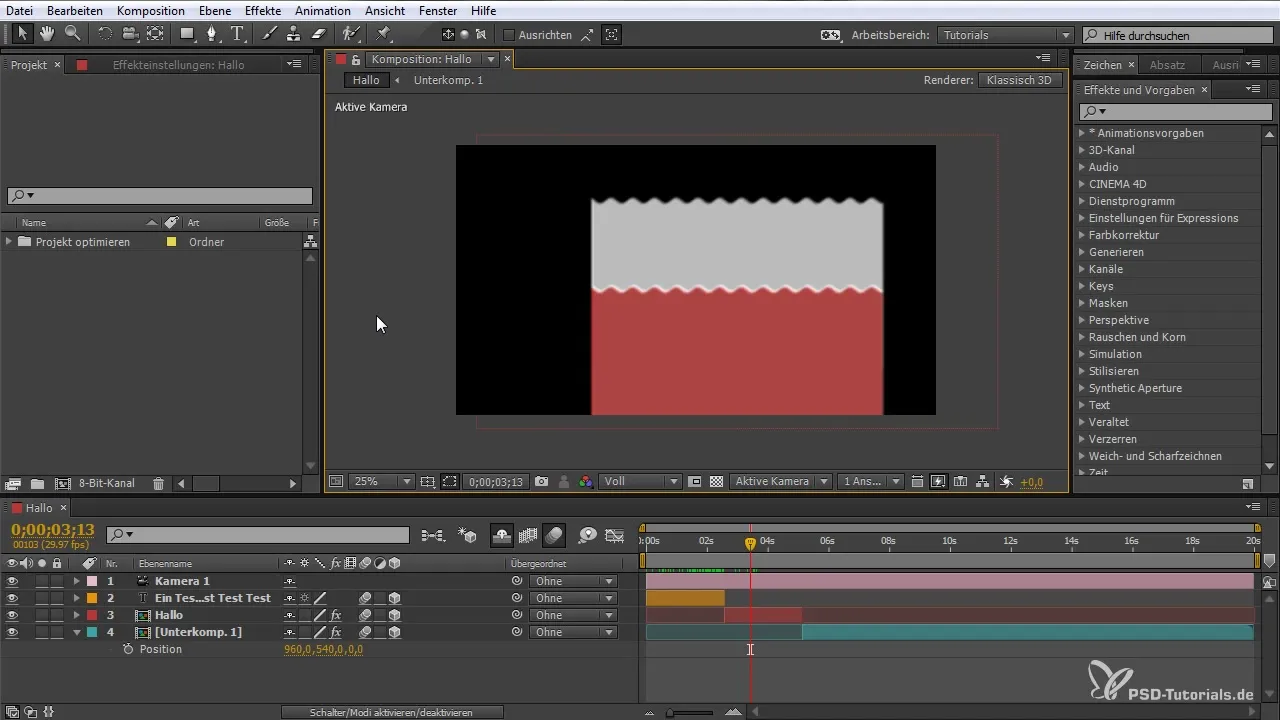The width and height of the screenshot is (1280, 720).
Task: Hide the Hallo layer
Action: [x=12, y=615]
